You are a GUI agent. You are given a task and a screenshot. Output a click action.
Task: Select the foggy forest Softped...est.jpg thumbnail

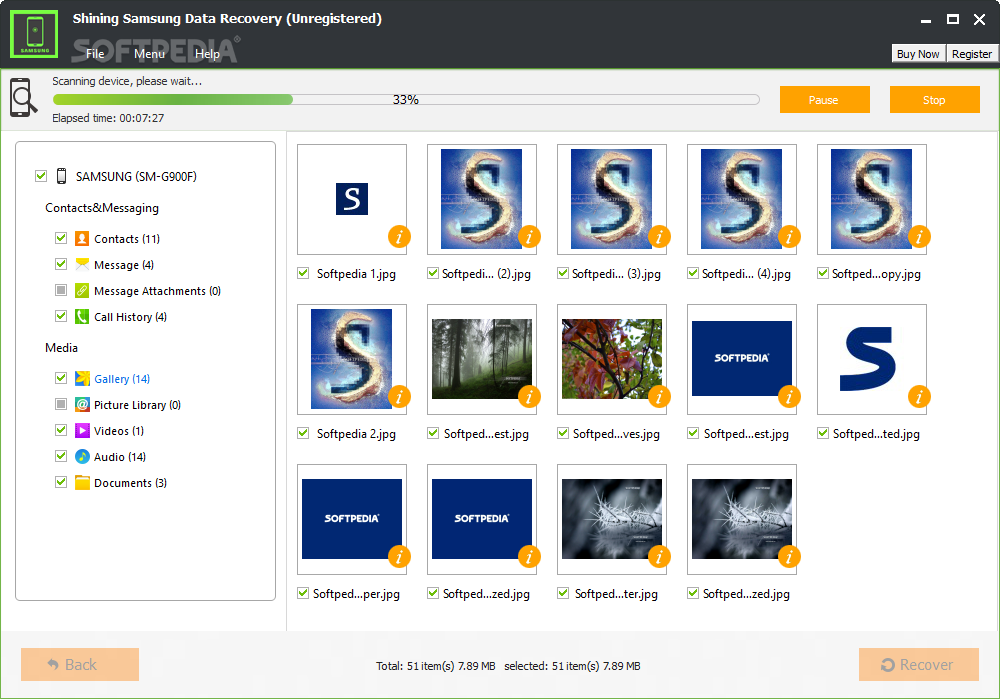(482, 359)
